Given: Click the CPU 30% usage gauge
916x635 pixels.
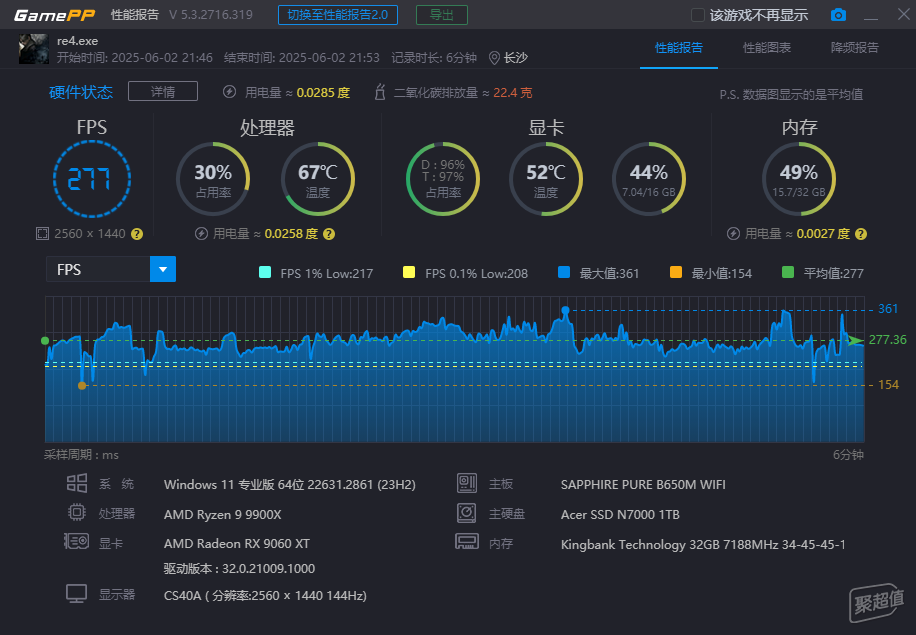Looking at the screenshot, I should [213, 179].
